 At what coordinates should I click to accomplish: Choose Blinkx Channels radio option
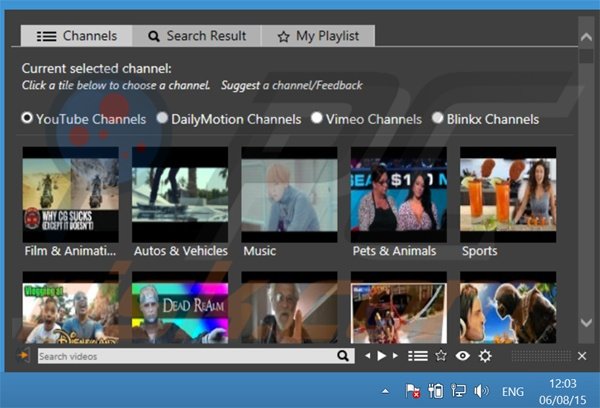[x=438, y=118]
